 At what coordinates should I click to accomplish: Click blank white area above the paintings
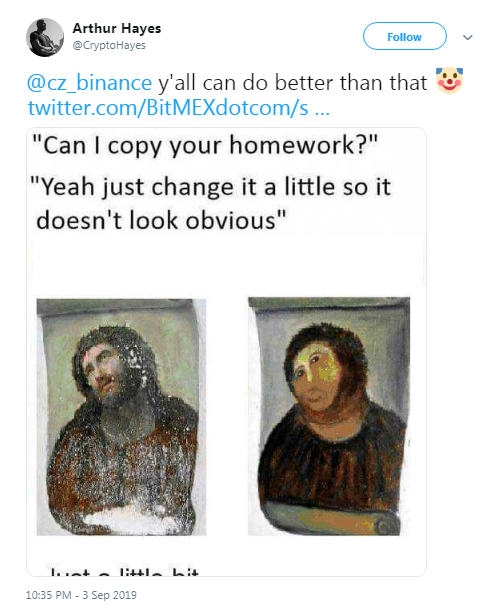226,268
